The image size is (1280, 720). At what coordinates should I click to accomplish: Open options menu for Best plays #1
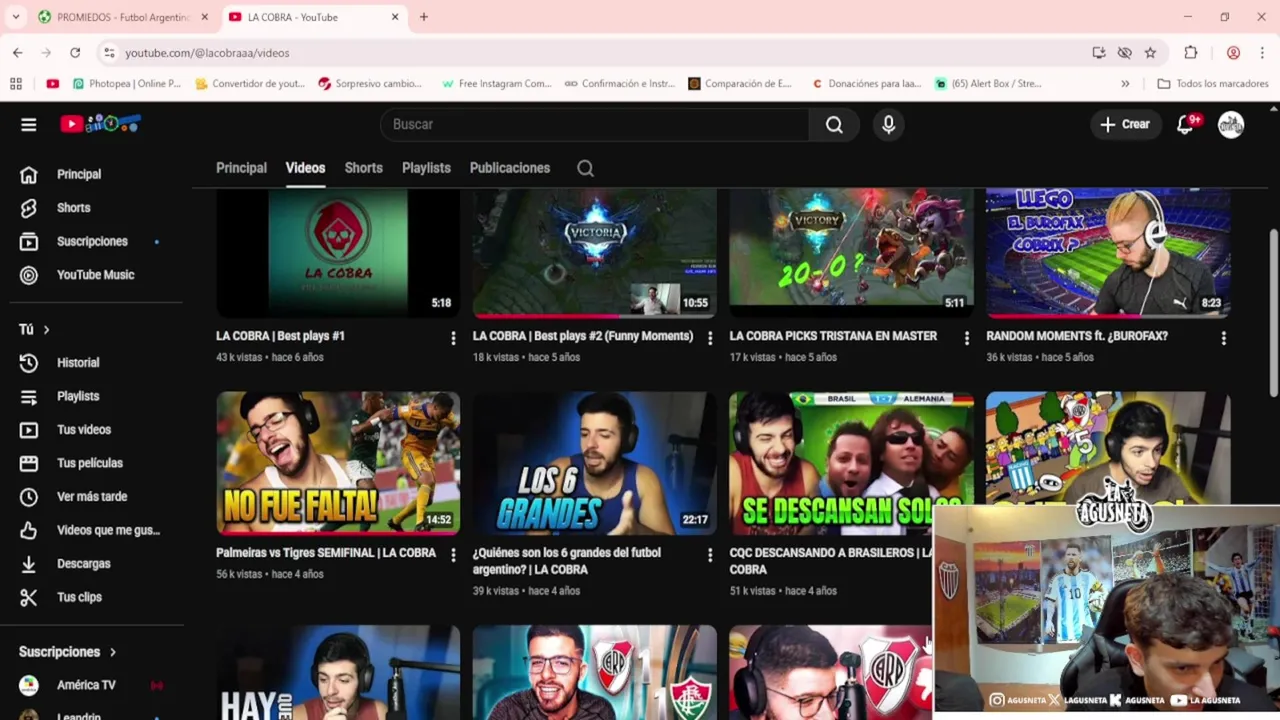pyautogui.click(x=453, y=338)
